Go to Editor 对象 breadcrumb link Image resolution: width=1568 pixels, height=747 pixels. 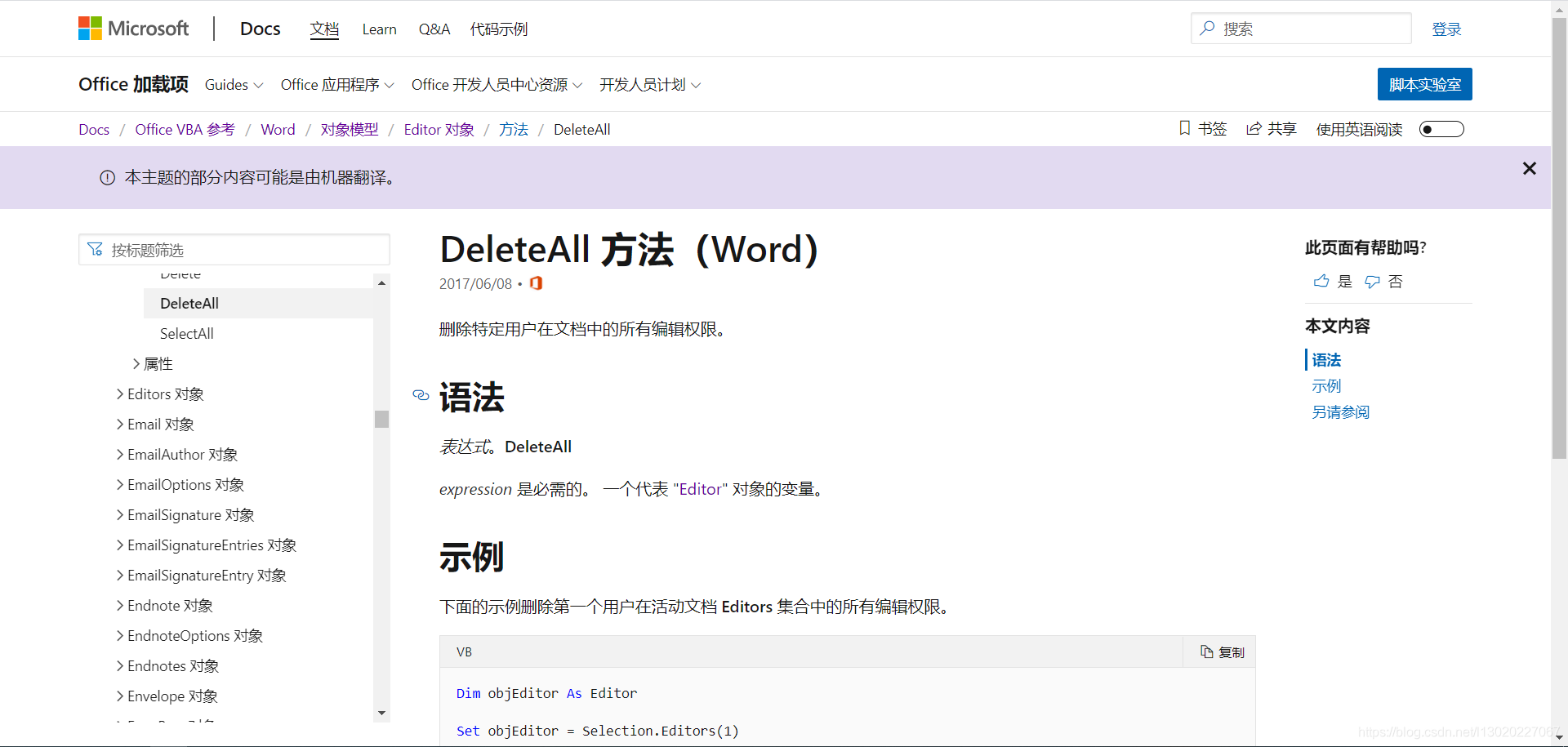click(439, 130)
